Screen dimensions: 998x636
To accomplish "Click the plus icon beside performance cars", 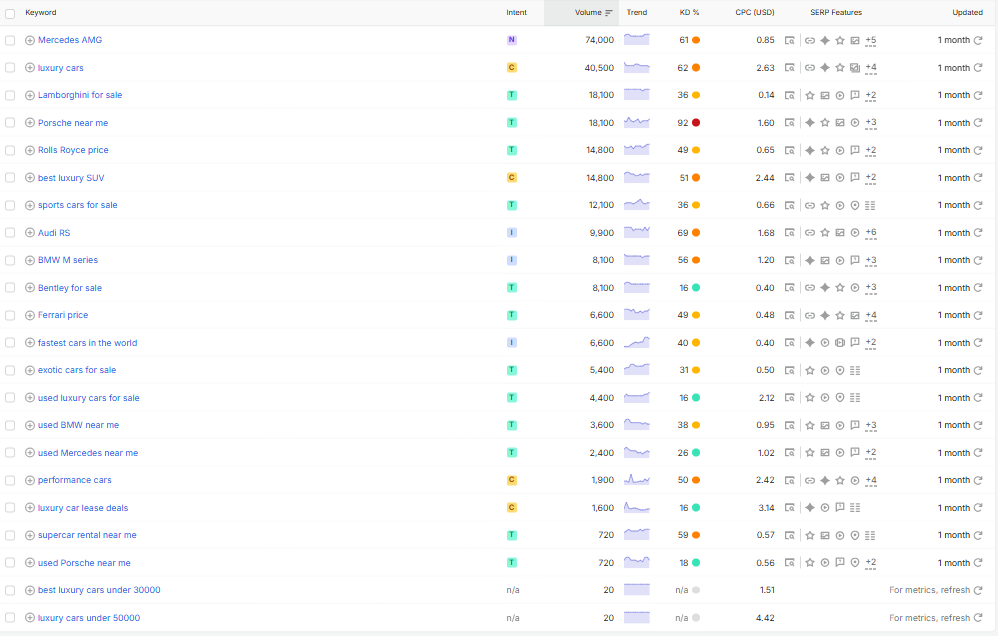I will click(30, 480).
